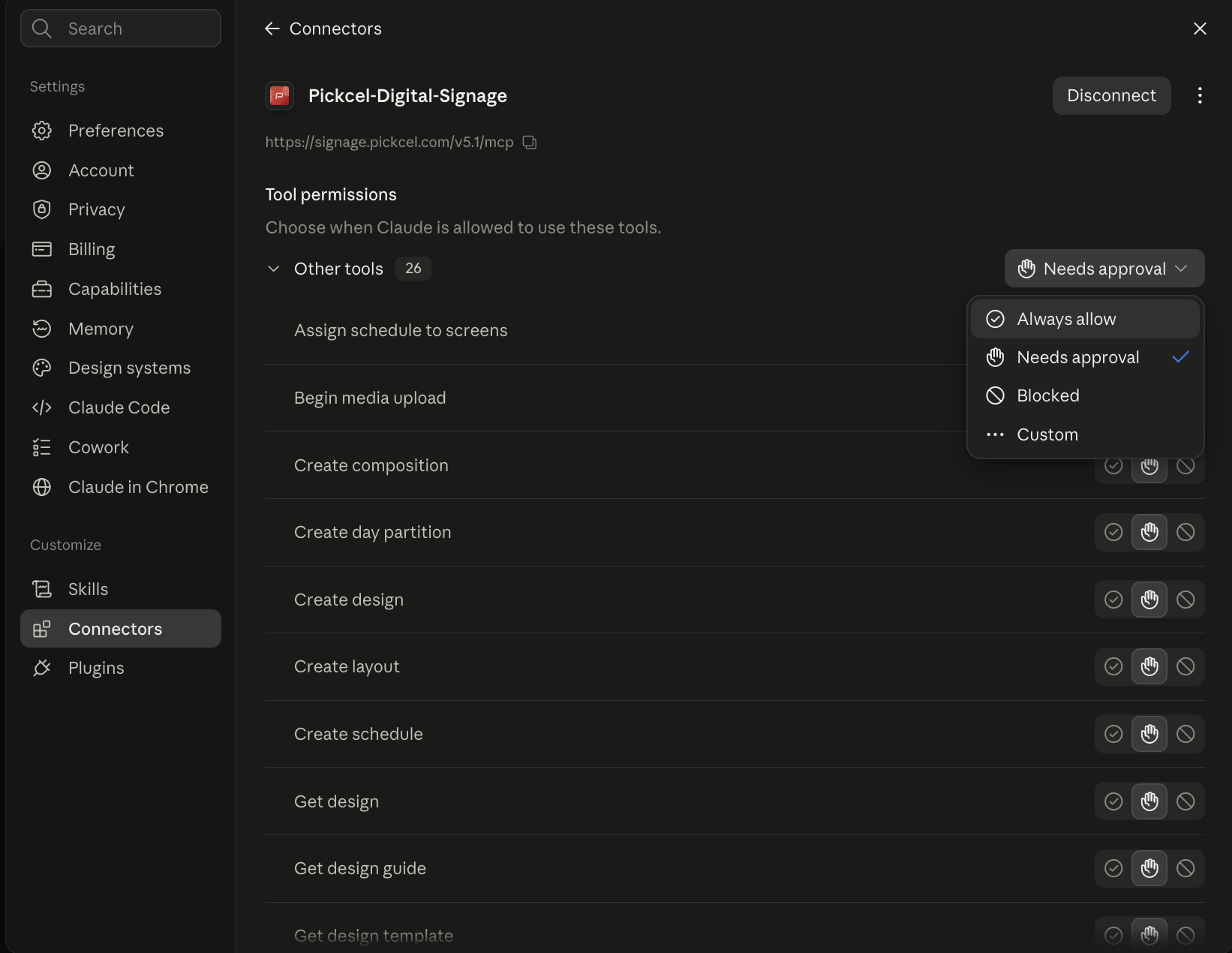Open the Pickcel-Digital-Signage logo icon
Screen dimensions: 1232x953
point(280,96)
